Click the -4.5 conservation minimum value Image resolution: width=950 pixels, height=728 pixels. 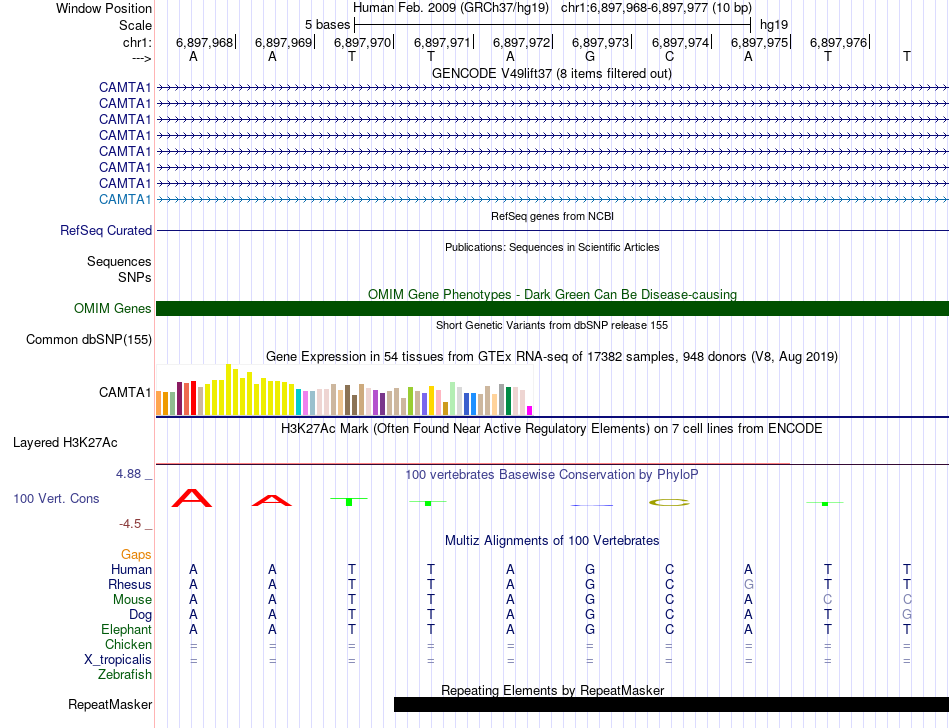pyautogui.click(x=130, y=523)
